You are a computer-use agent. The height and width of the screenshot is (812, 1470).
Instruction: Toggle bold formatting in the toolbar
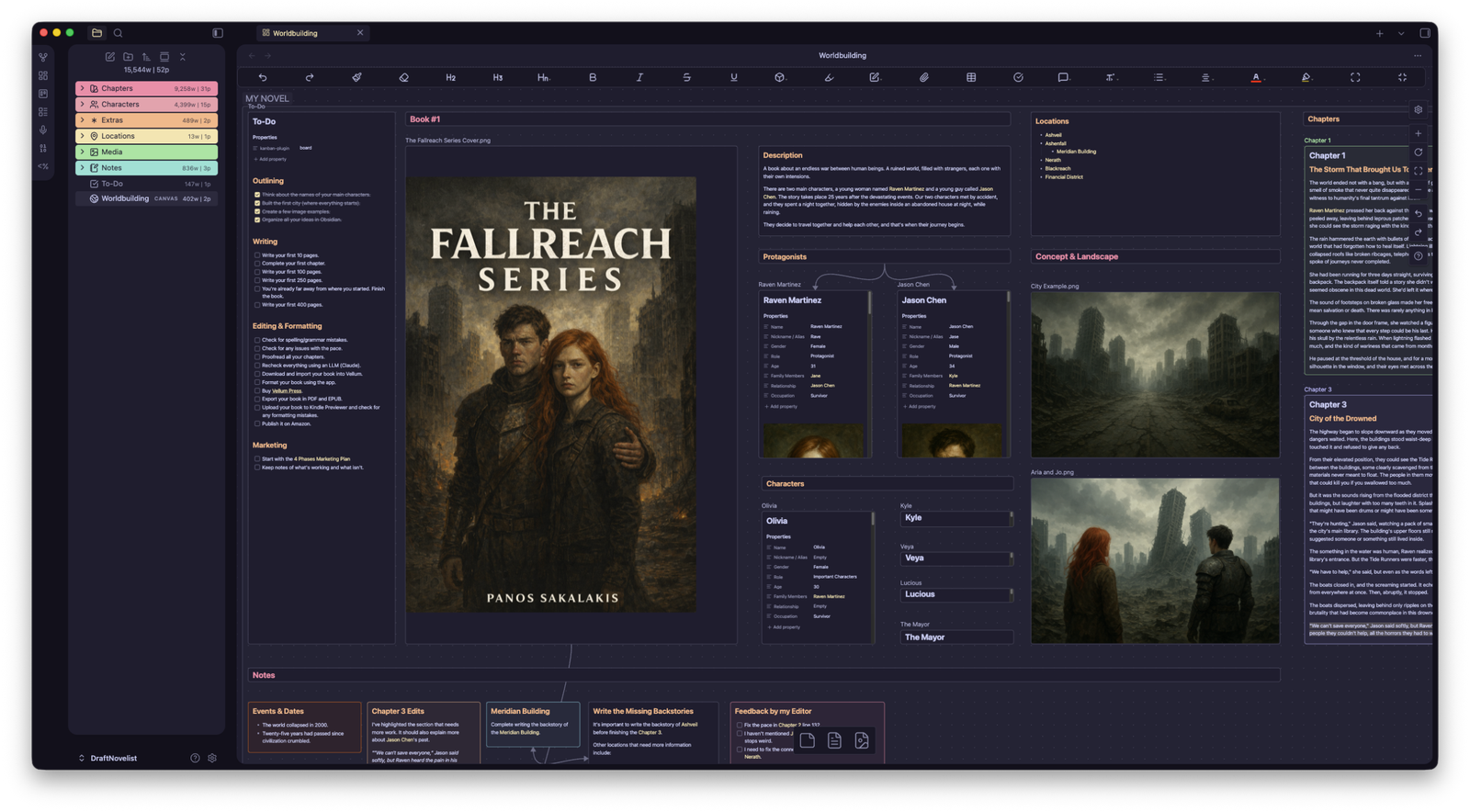pos(593,77)
